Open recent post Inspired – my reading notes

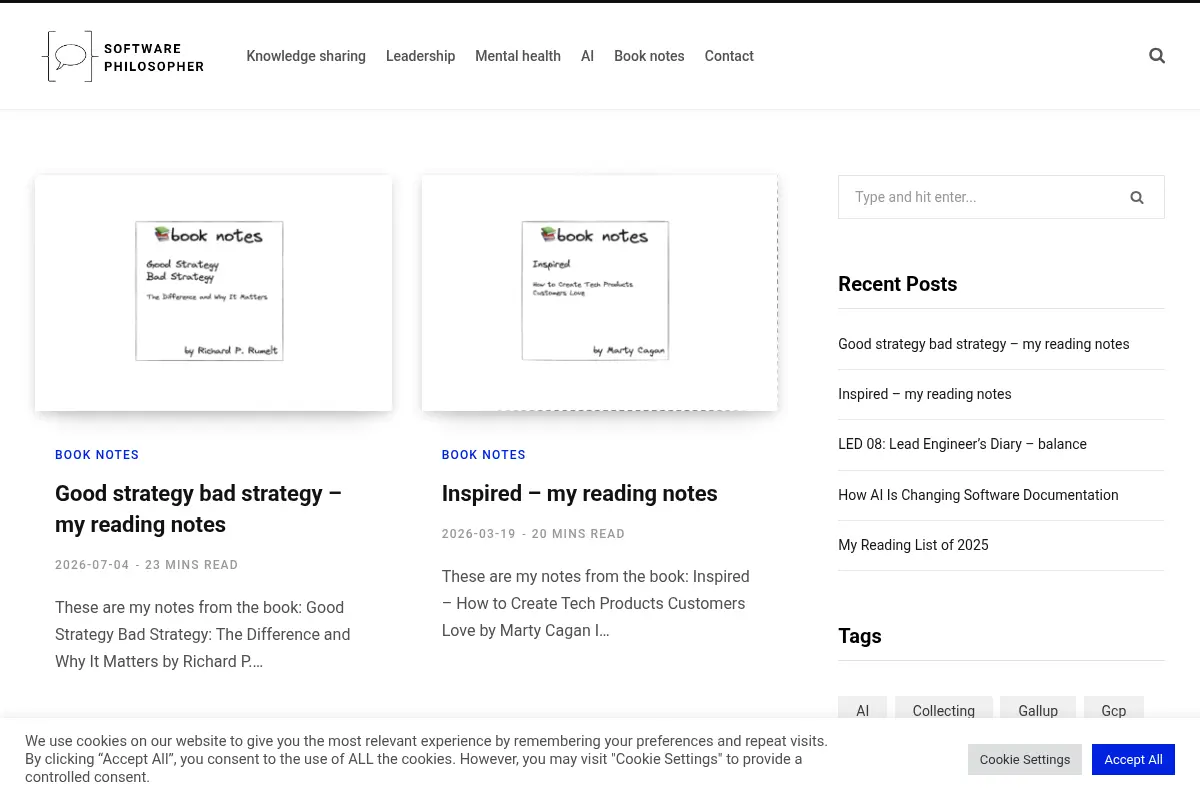tap(925, 394)
